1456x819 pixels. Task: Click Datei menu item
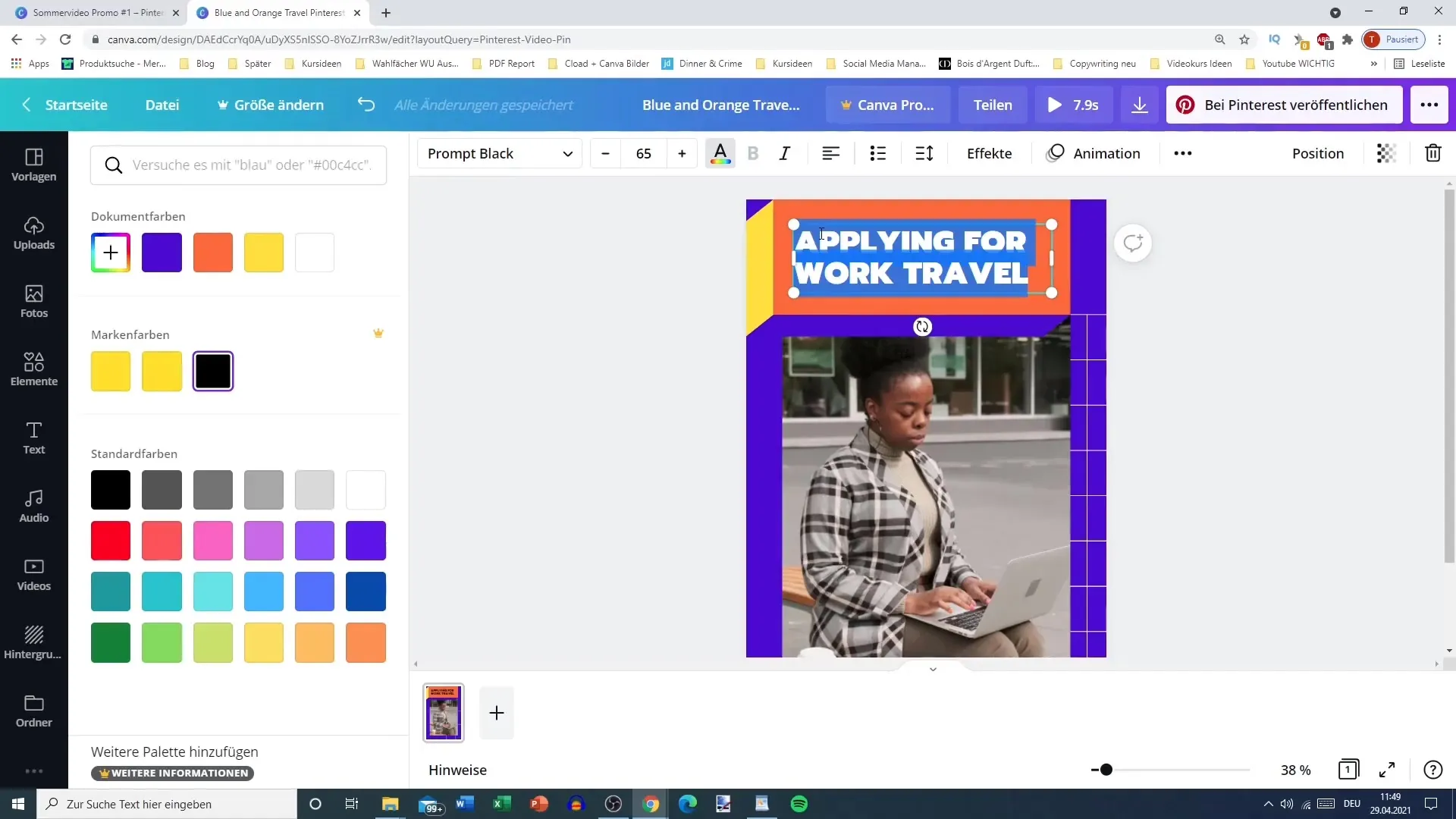coord(162,104)
